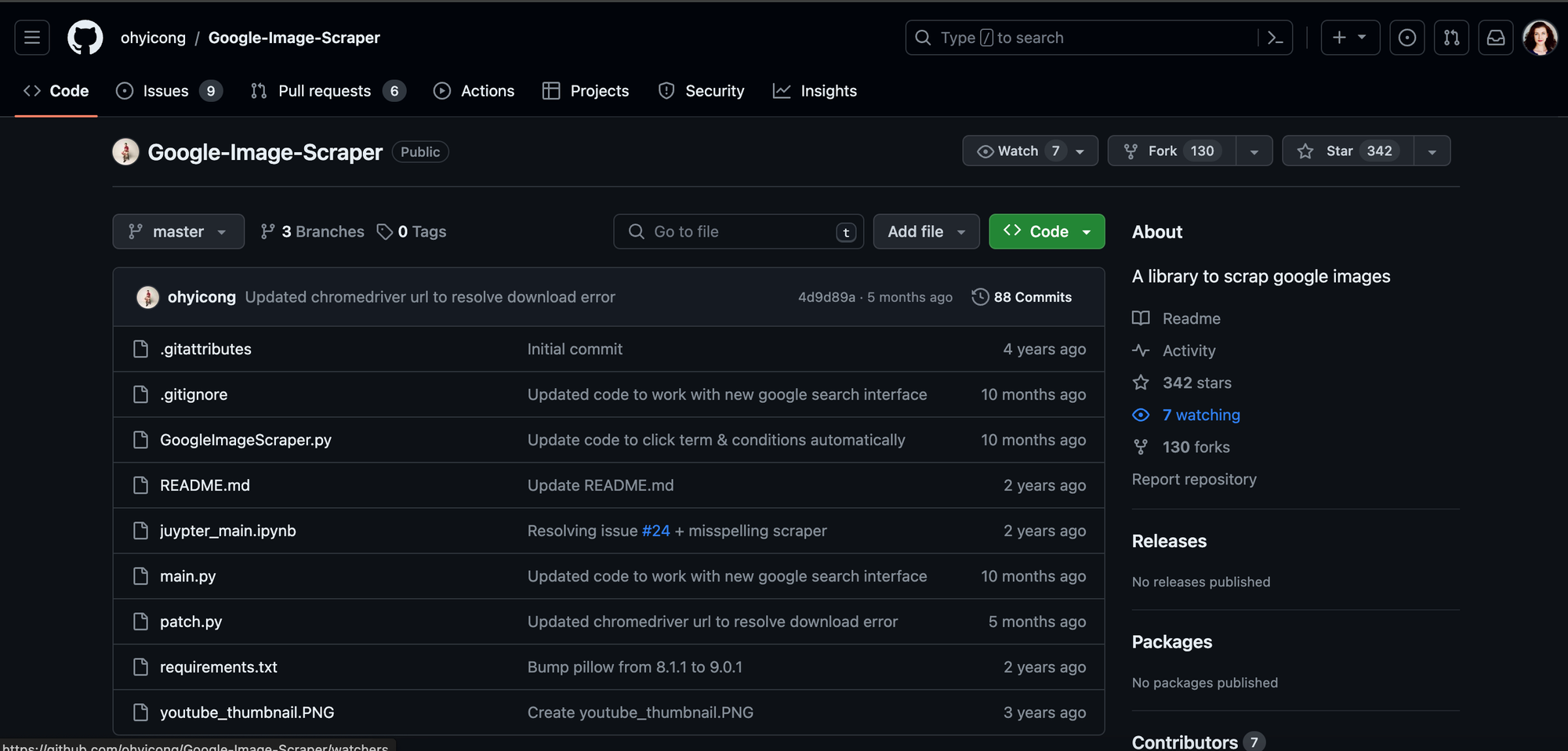
Task: Click the Report repository link
Action: (1194, 479)
